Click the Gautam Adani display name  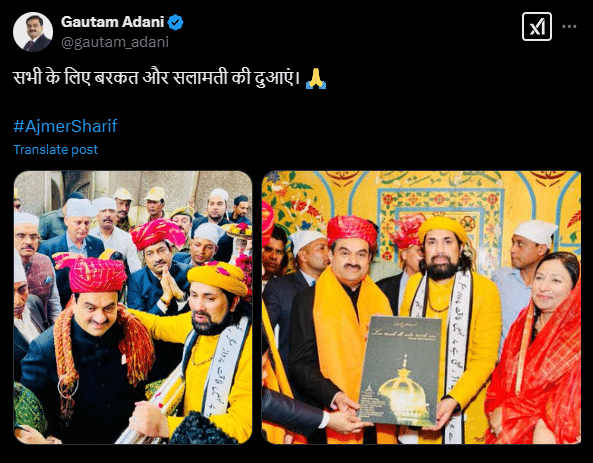[x=112, y=22]
